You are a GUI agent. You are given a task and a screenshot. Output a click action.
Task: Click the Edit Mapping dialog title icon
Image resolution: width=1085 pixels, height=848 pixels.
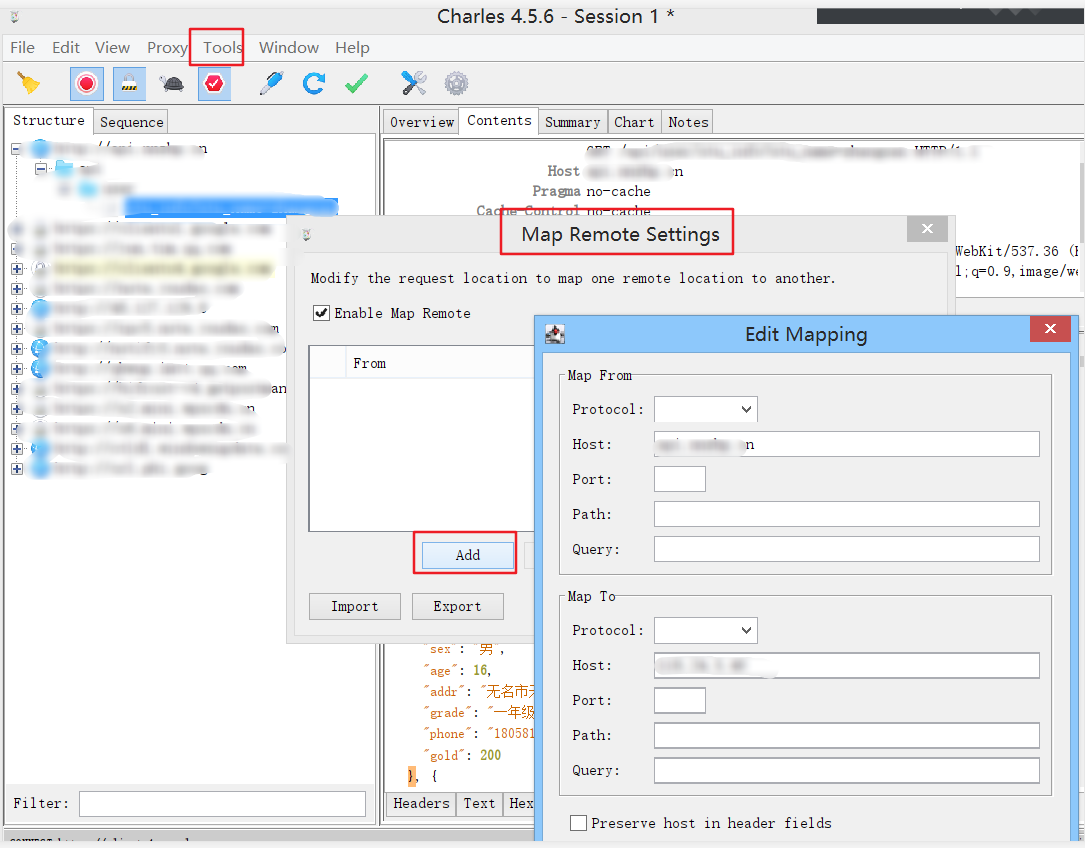click(x=555, y=334)
